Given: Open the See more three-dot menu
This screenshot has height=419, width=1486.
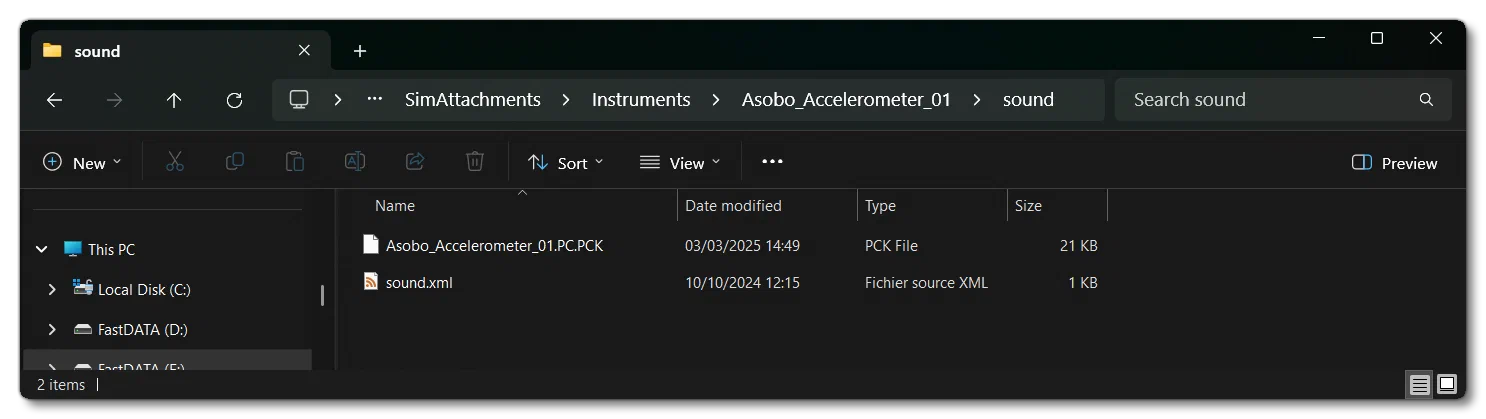Looking at the screenshot, I should 772,162.
